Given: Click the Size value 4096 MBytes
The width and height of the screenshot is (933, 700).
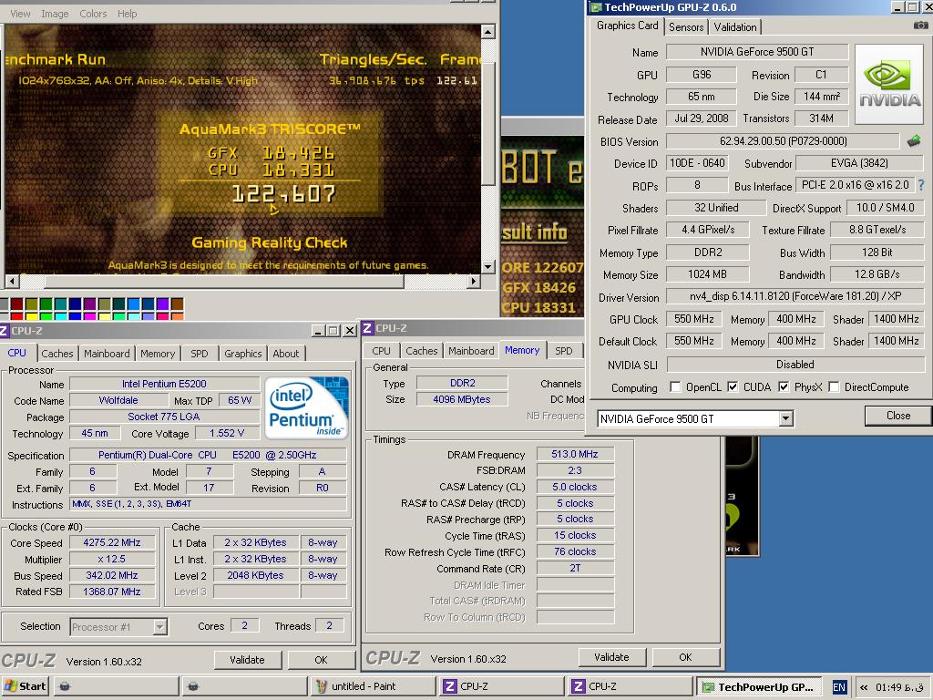Looking at the screenshot, I should pos(462,399).
